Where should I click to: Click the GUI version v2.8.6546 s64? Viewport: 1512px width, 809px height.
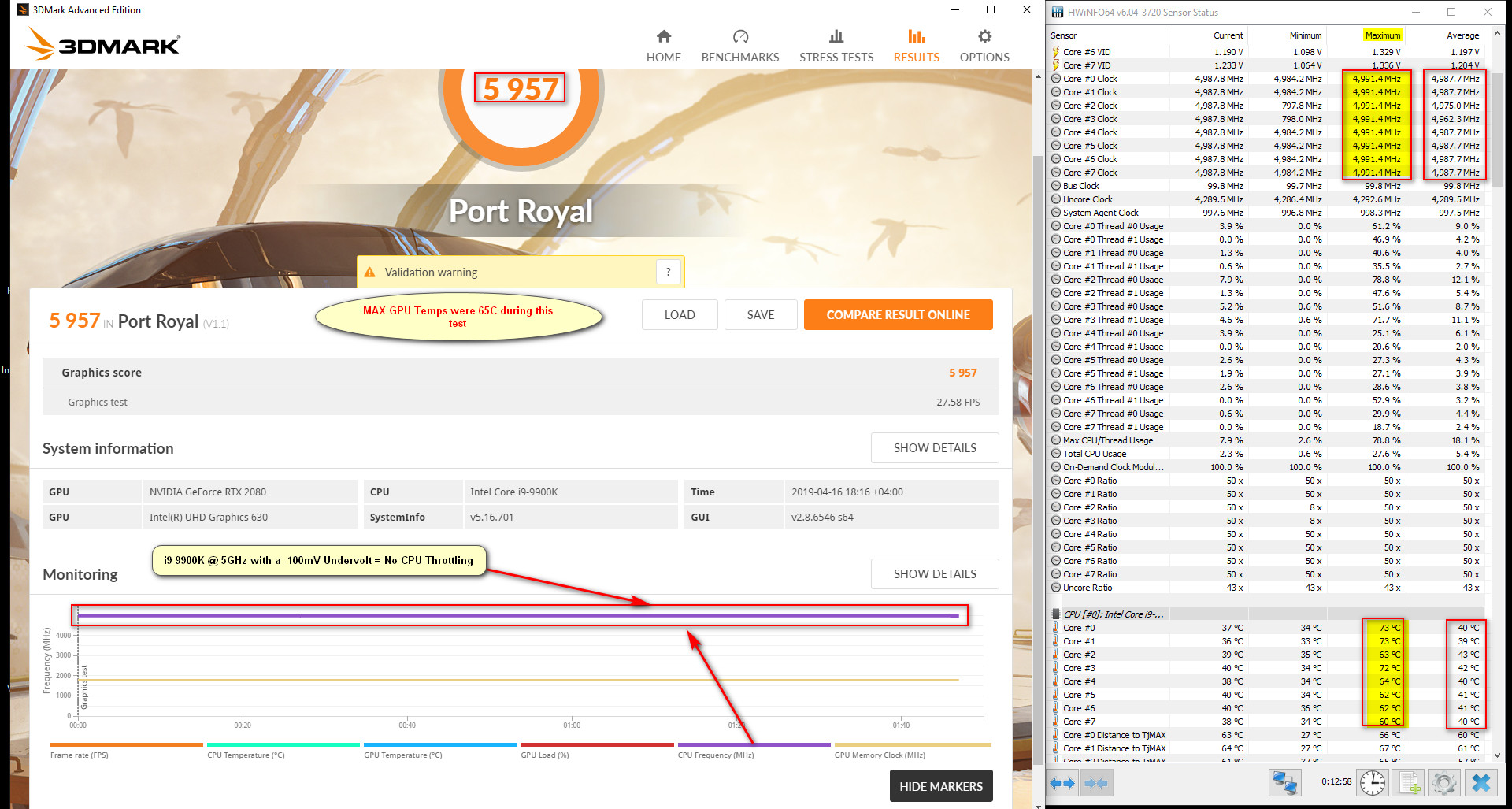pos(822,517)
